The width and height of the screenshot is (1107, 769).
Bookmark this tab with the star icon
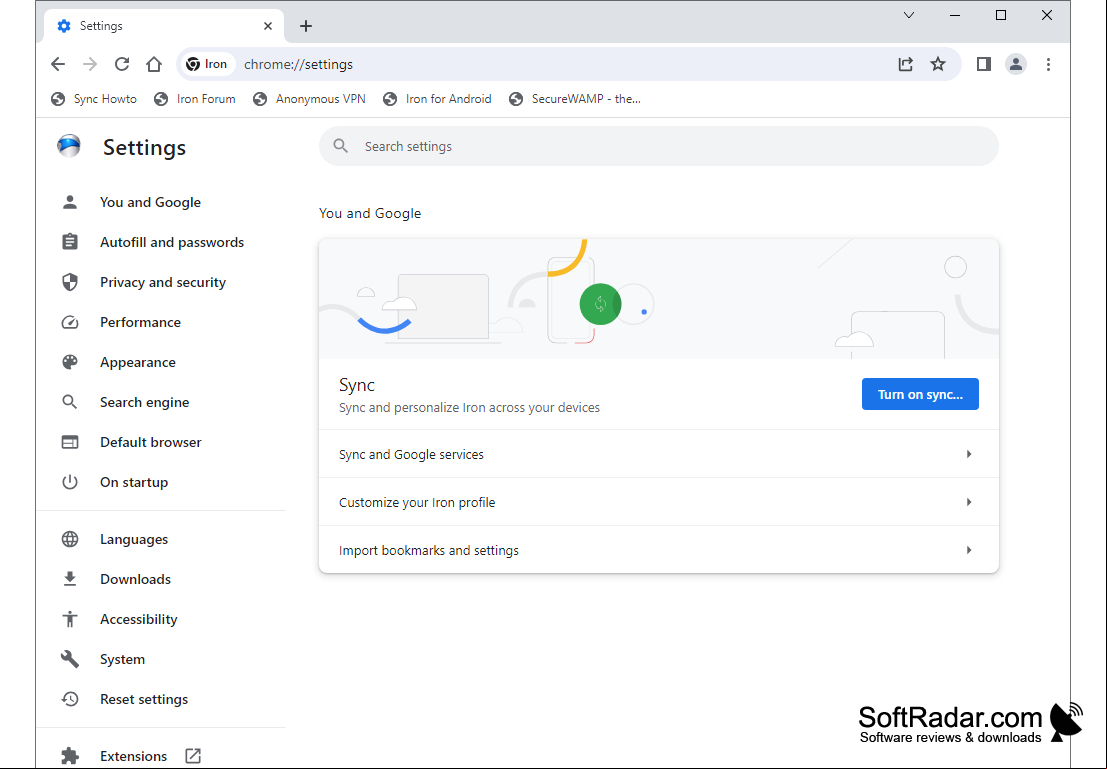coord(938,64)
